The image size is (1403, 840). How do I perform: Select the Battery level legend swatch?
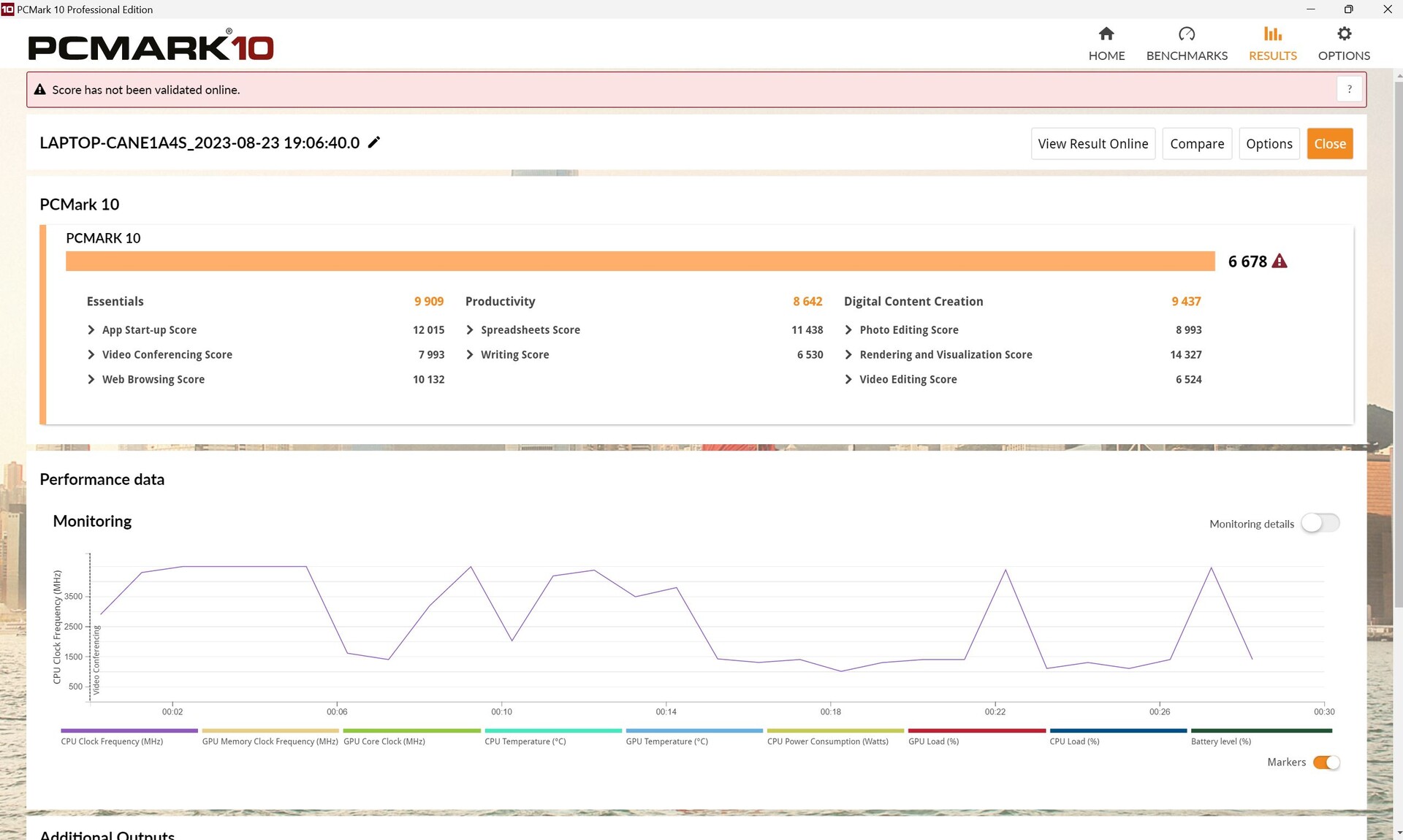[1261, 730]
